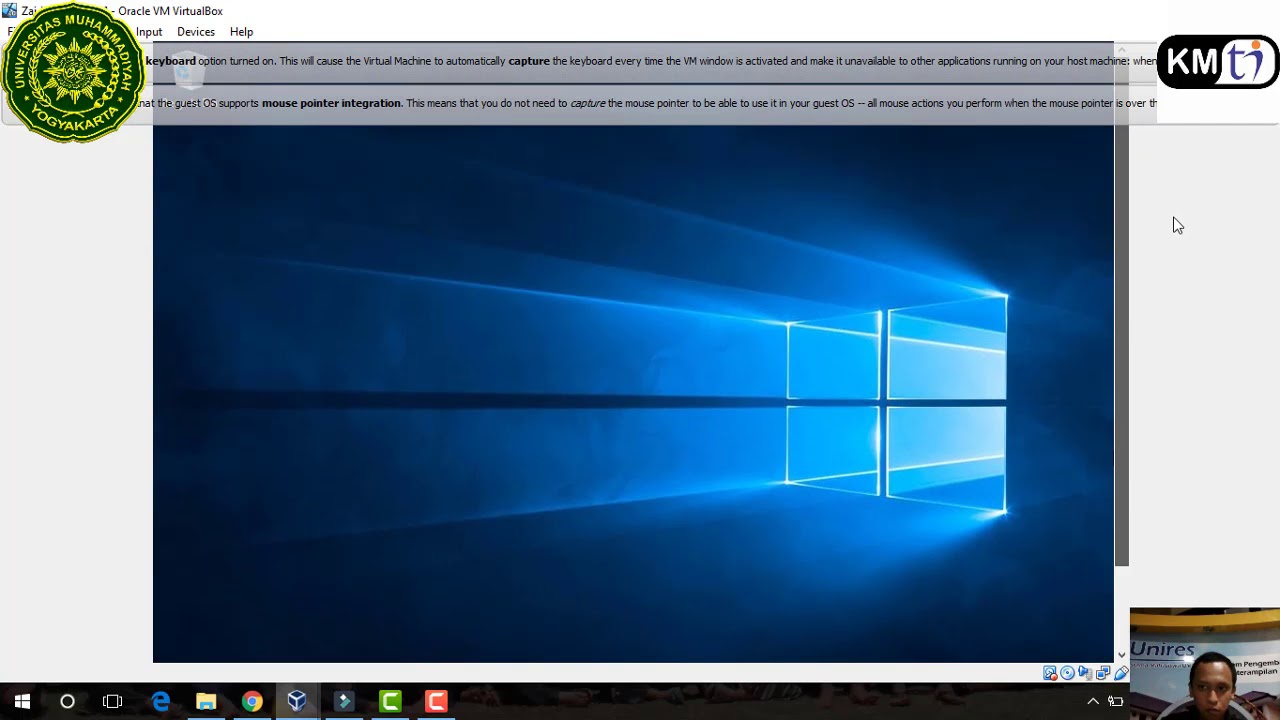This screenshot has width=1280, height=720.
Task: Open the Windows Start menu on host taskbar
Action: [22, 701]
